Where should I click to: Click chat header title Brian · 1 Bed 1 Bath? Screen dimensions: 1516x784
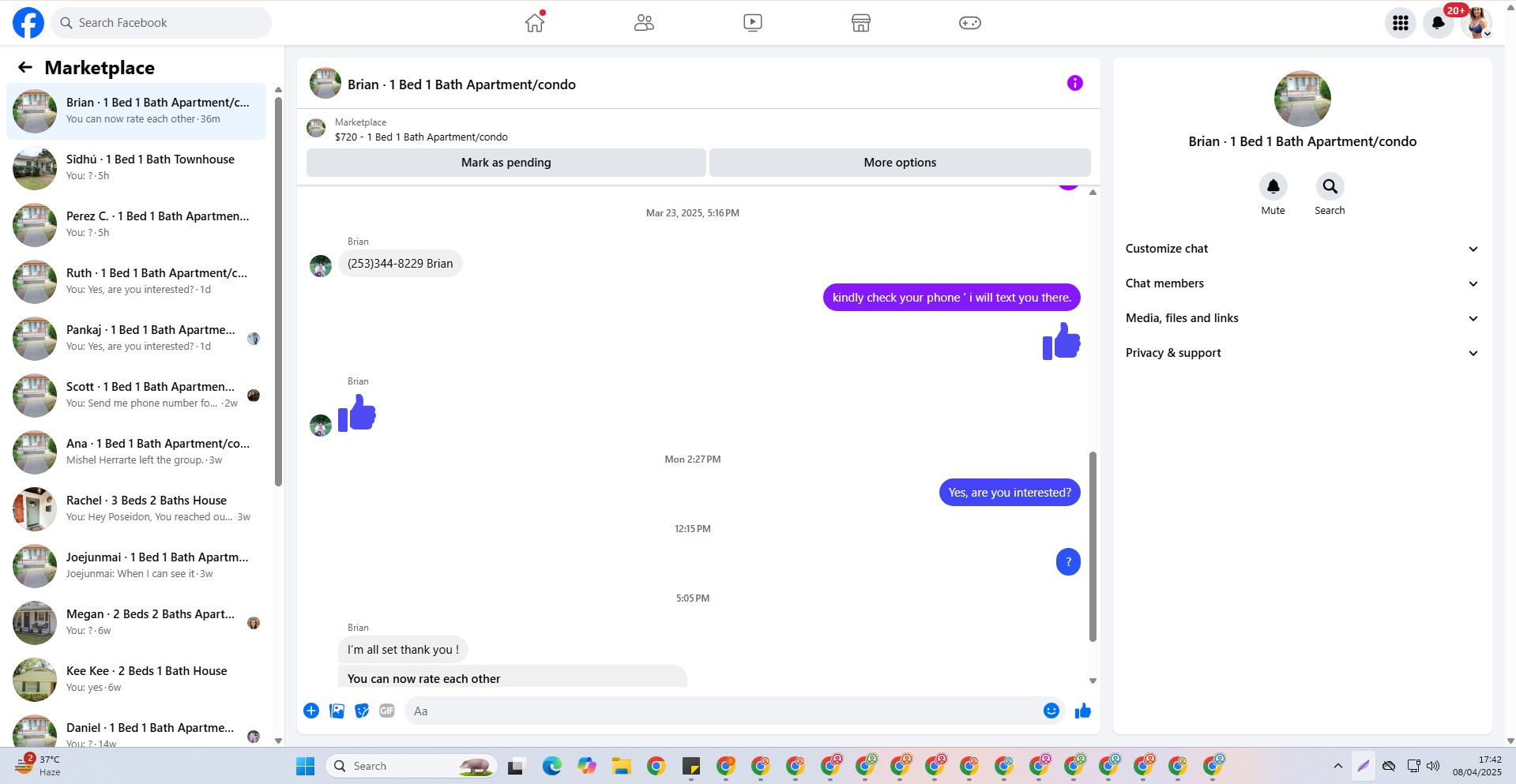tap(461, 84)
